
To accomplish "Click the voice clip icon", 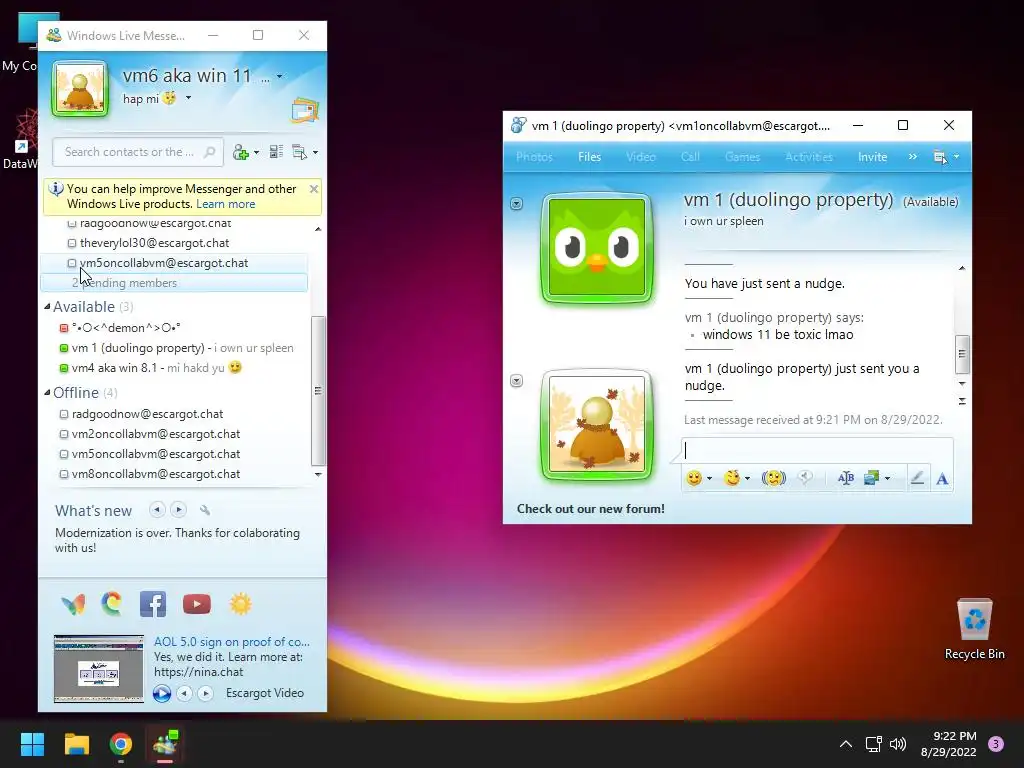I will 805,478.
